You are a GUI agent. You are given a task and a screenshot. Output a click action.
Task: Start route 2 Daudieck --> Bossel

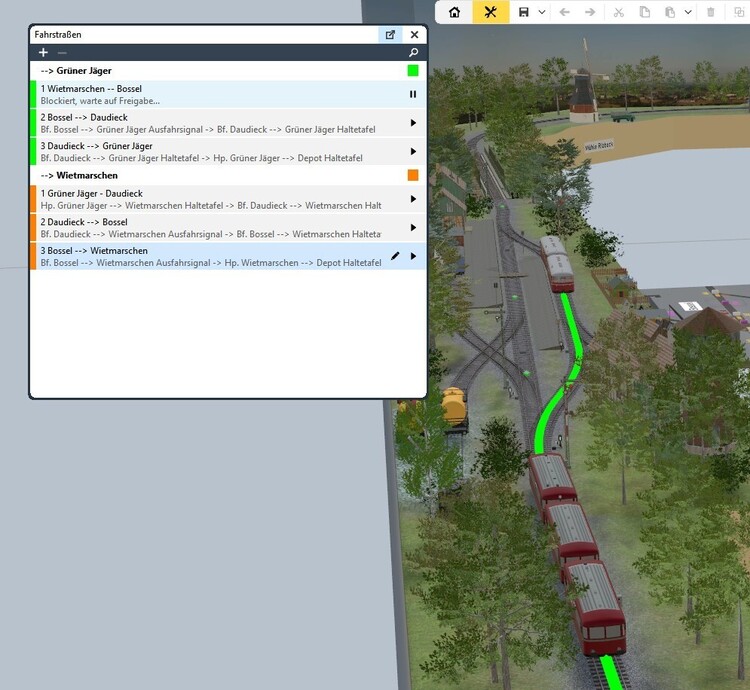pos(413,228)
